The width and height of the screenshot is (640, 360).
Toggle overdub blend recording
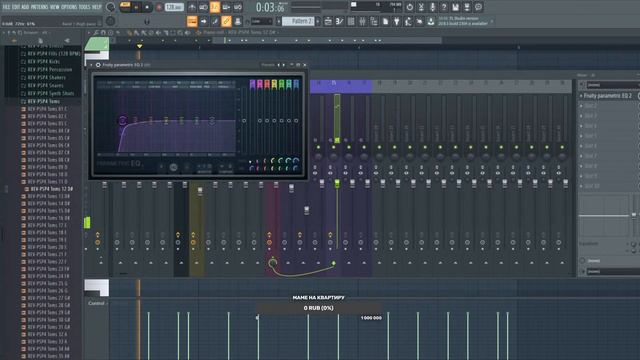pyautogui.click(x=226, y=7)
